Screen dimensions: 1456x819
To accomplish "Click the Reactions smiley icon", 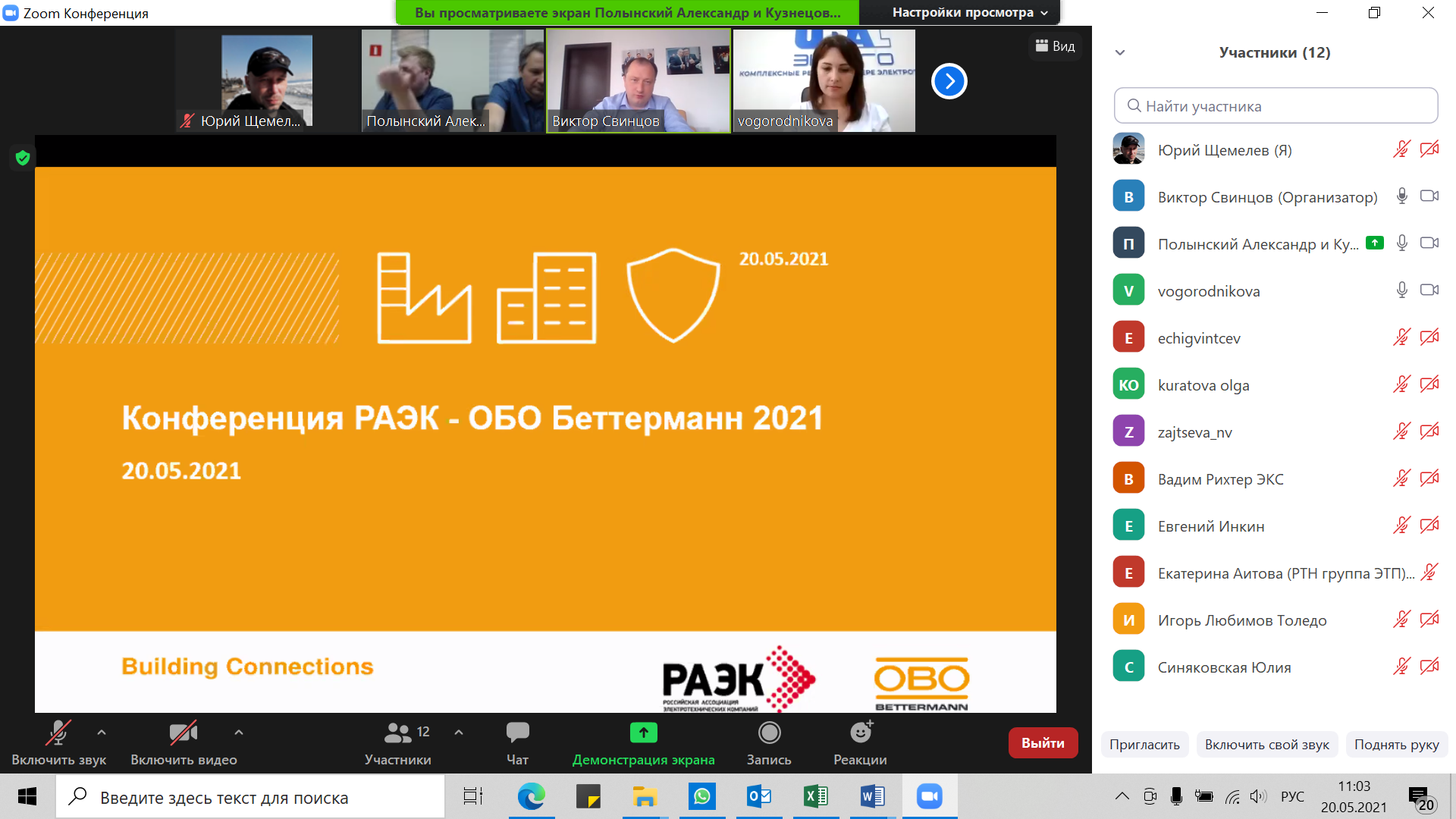I will pos(860,733).
